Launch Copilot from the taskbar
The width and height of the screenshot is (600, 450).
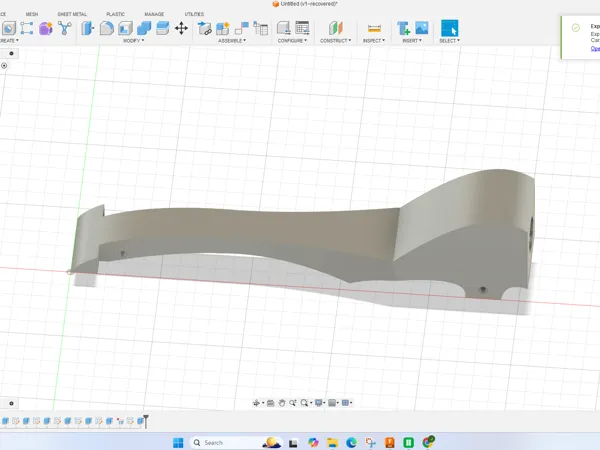[x=313, y=443]
